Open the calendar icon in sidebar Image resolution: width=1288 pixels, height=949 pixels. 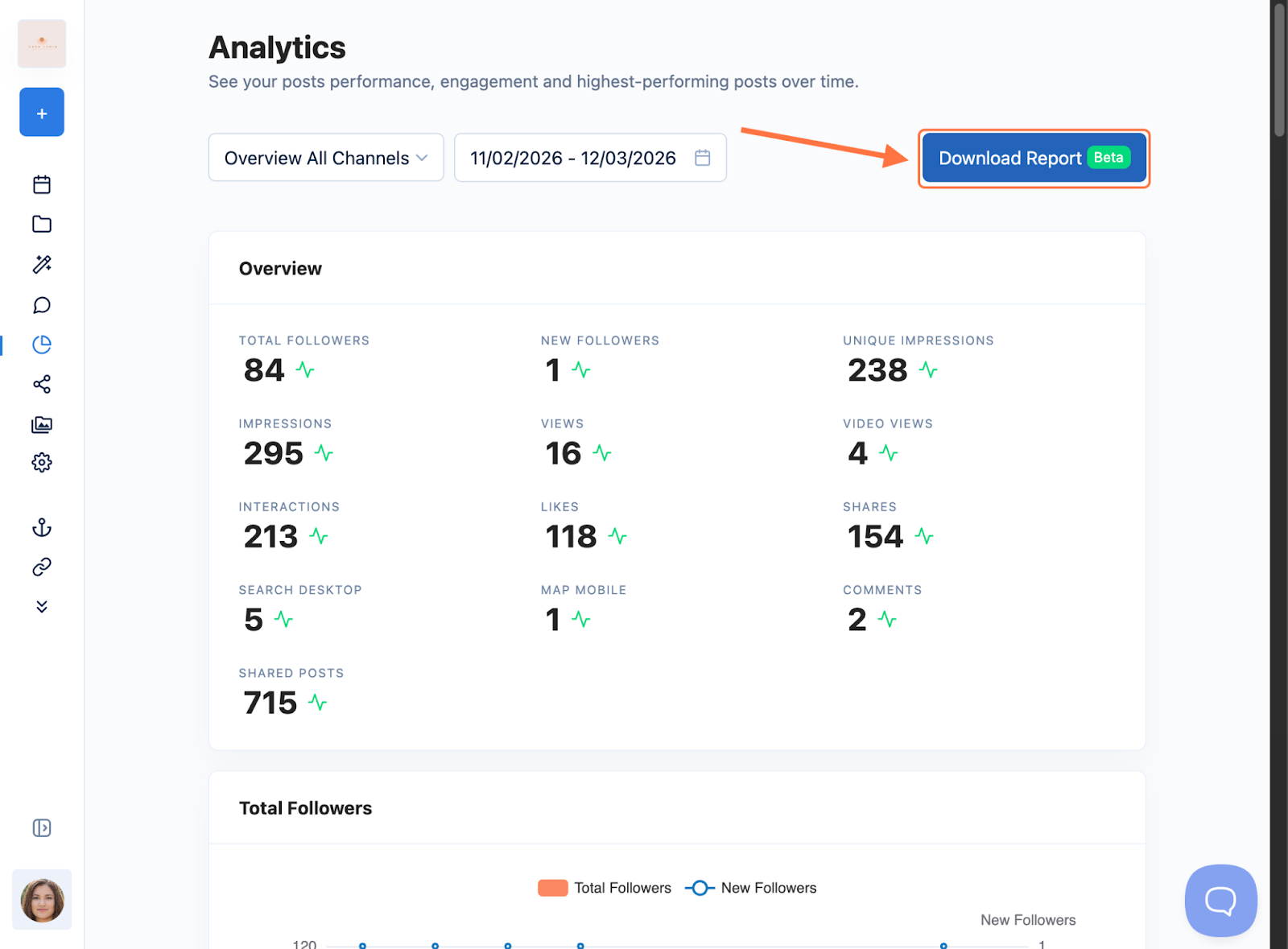[x=42, y=184]
